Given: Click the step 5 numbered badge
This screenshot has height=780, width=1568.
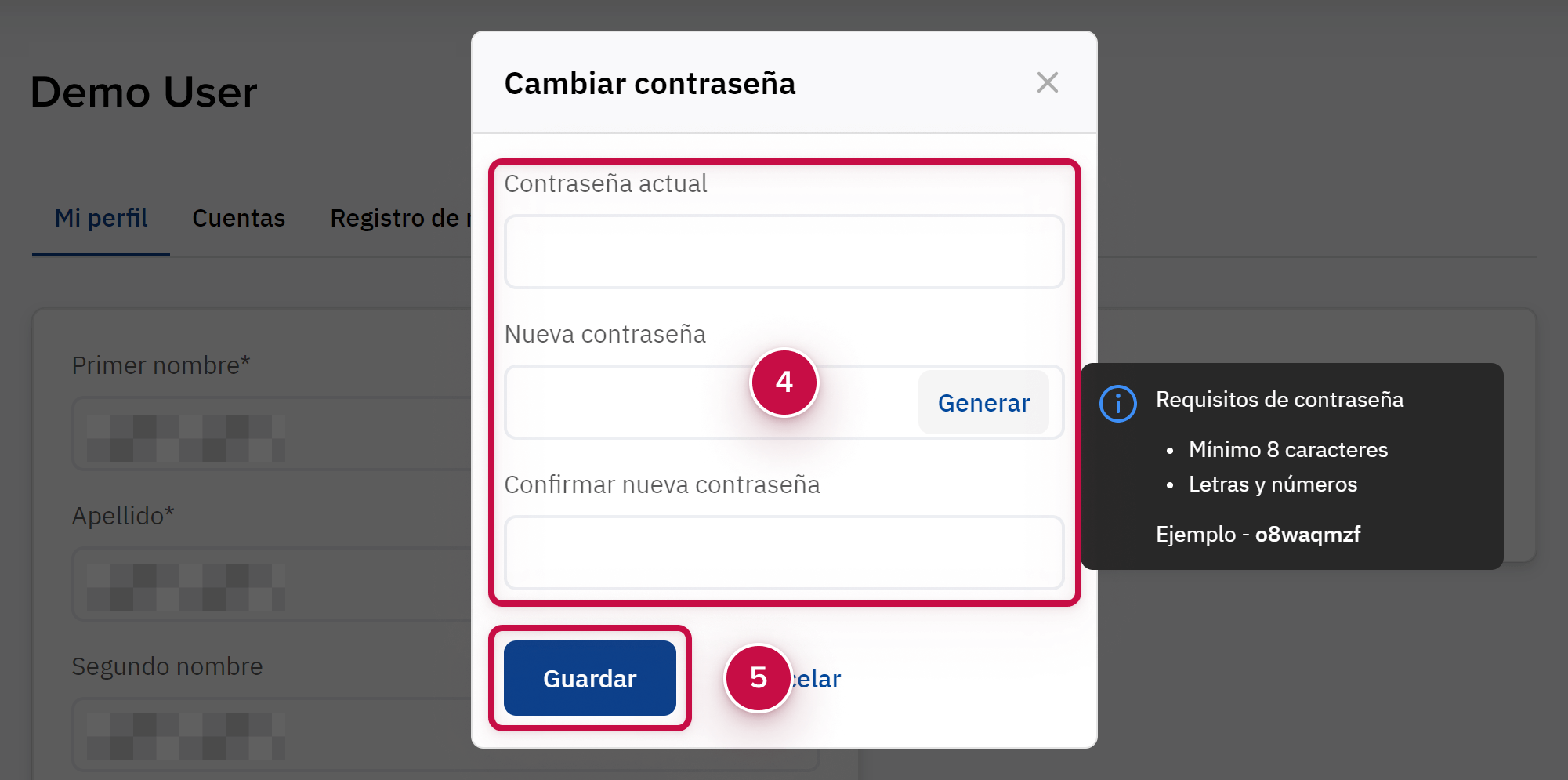Looking at the screenshot, I should (758, 678).
